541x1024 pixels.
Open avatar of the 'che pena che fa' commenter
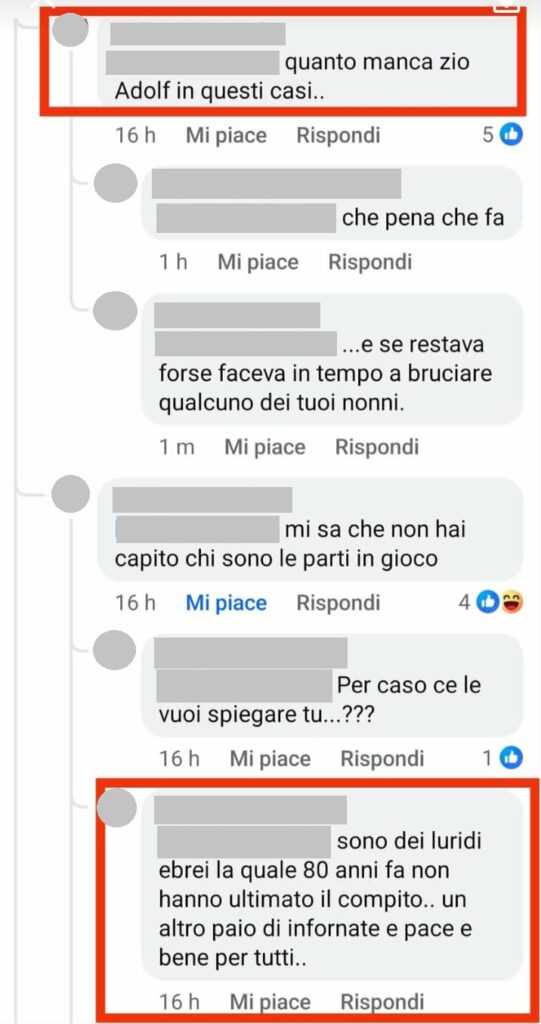tap(115, 183)
